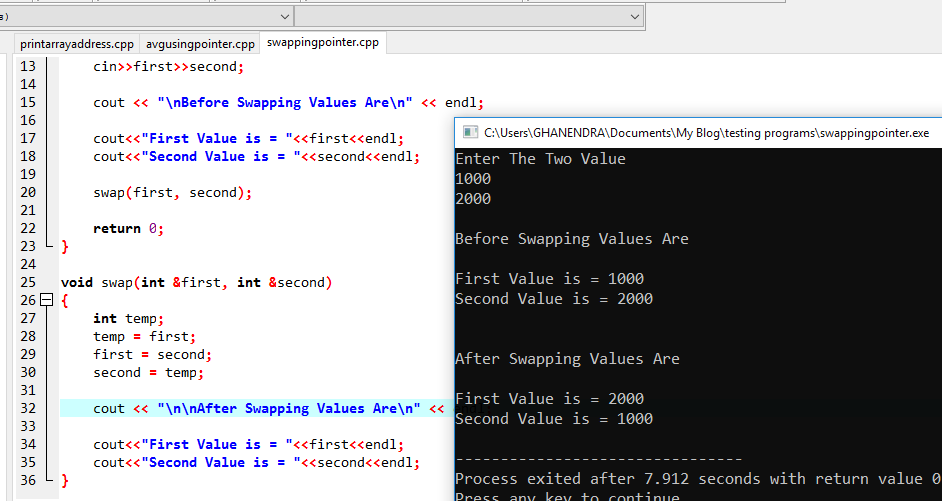Click the 'swap(first, second);' call on line 20
This screenshot has height=501, width=942.
172,192
